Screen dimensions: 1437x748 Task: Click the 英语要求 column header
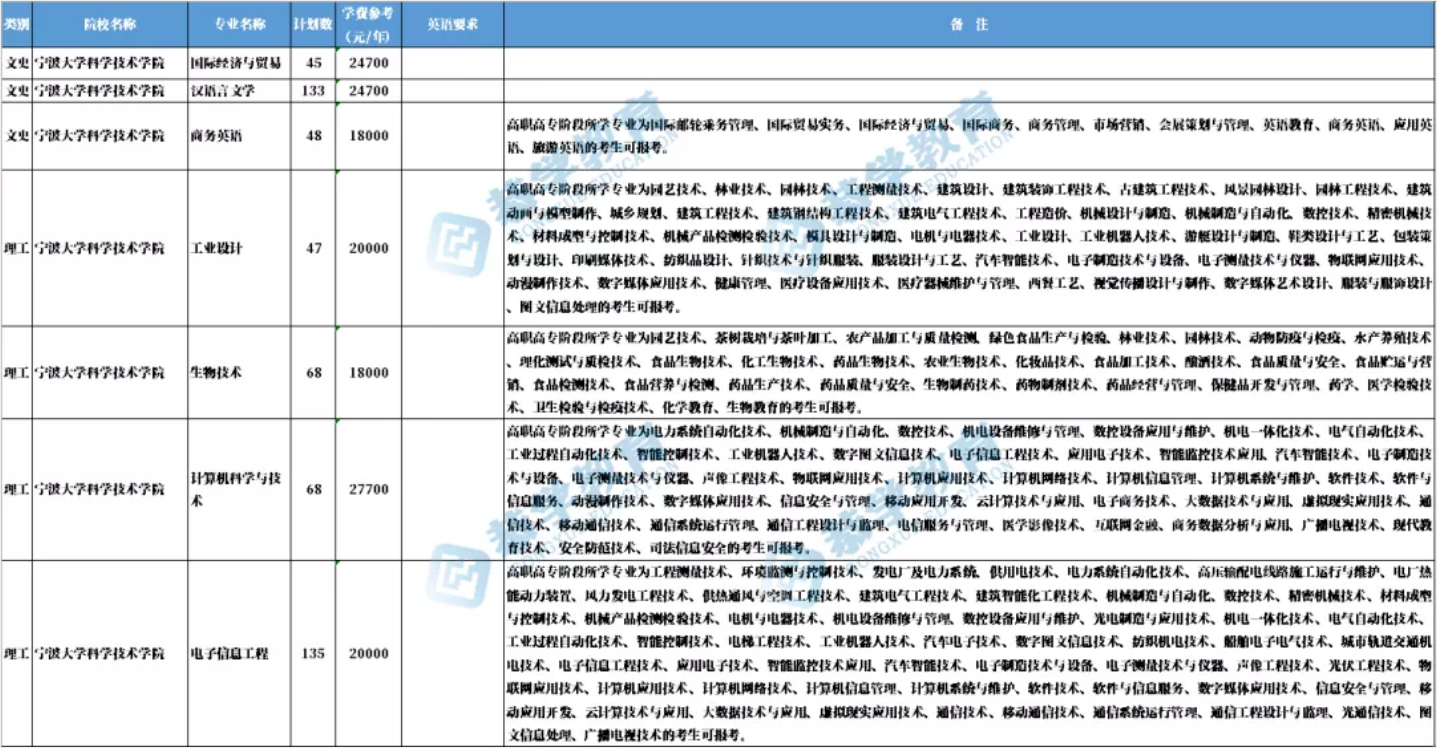pos(452,24)
